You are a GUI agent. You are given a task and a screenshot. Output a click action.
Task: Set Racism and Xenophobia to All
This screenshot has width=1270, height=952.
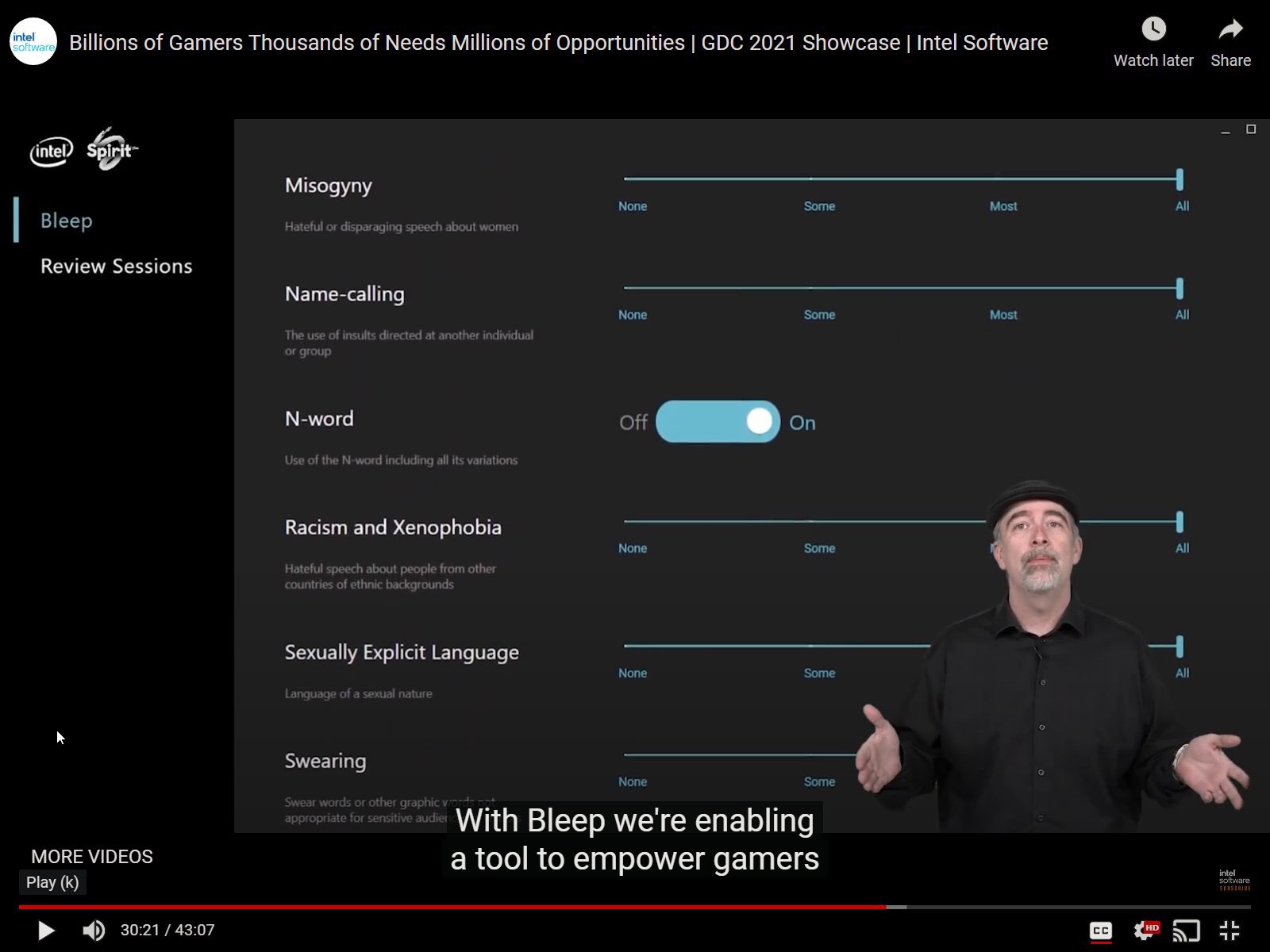pos(1182,548)
